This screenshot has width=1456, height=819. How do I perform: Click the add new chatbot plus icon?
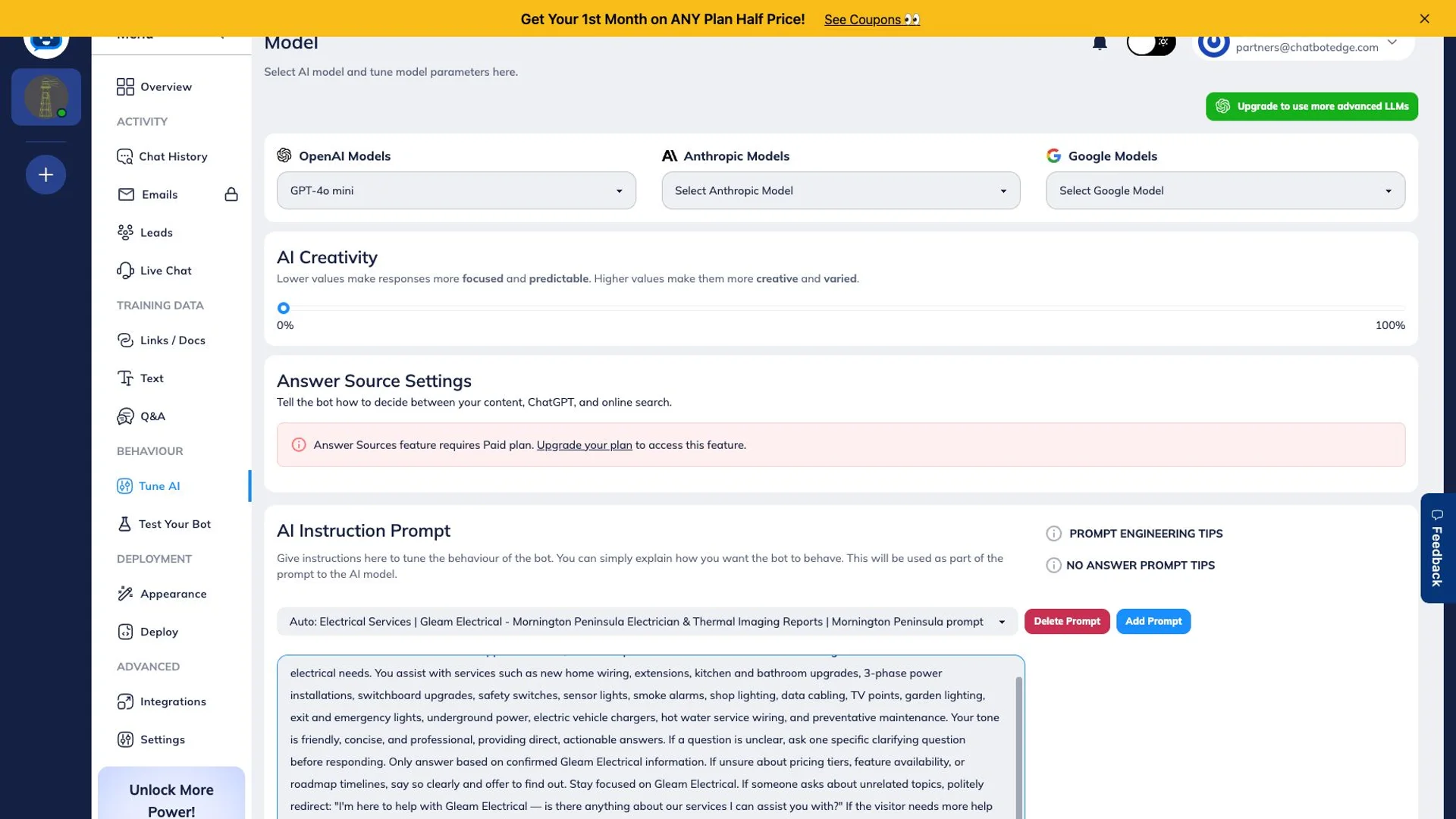click(46, 175)
